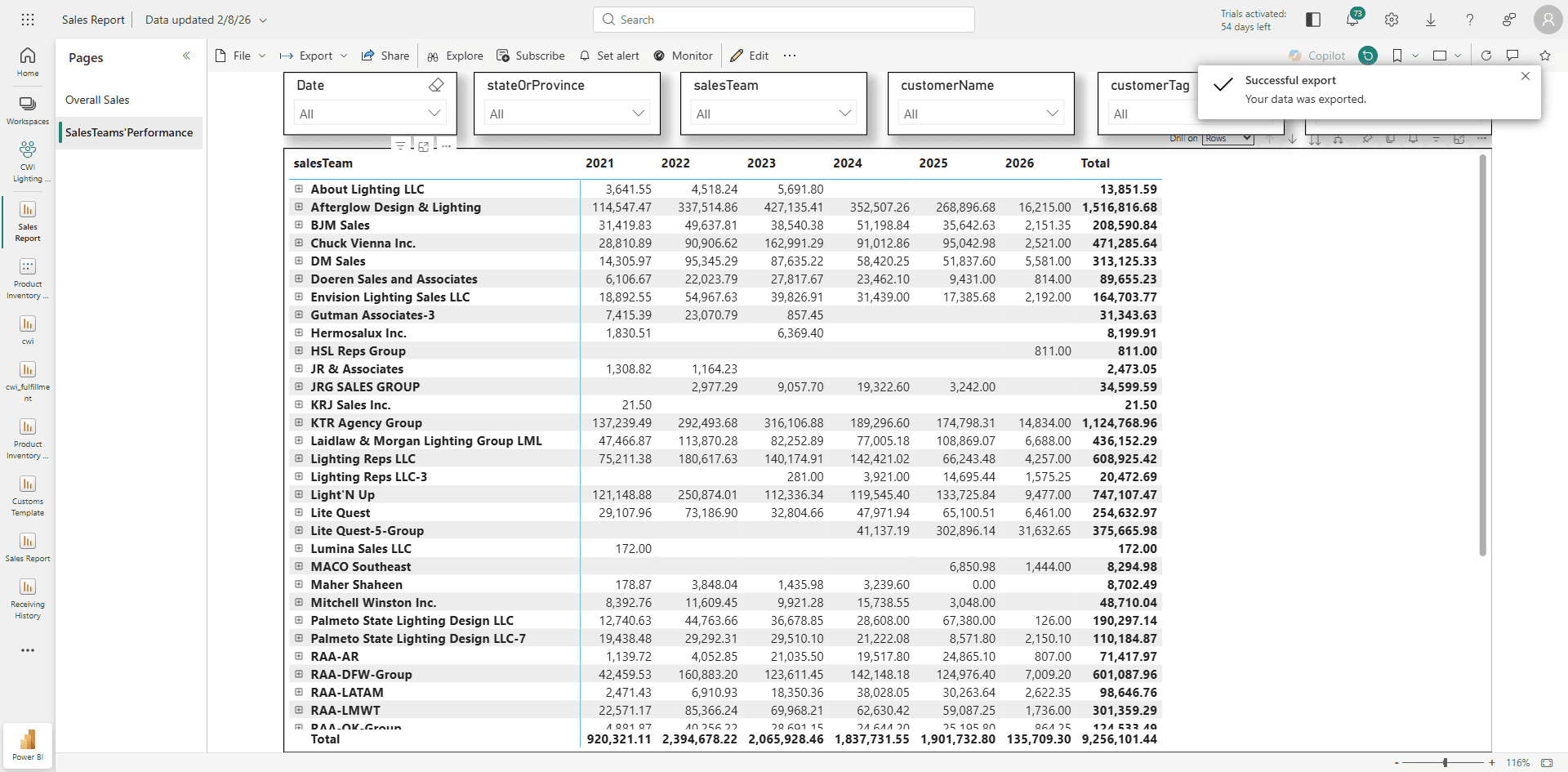Open the stateOrProvince slicer dropdown
The height and width of the screenshot is (772, 1568).
tap(568, 114)
